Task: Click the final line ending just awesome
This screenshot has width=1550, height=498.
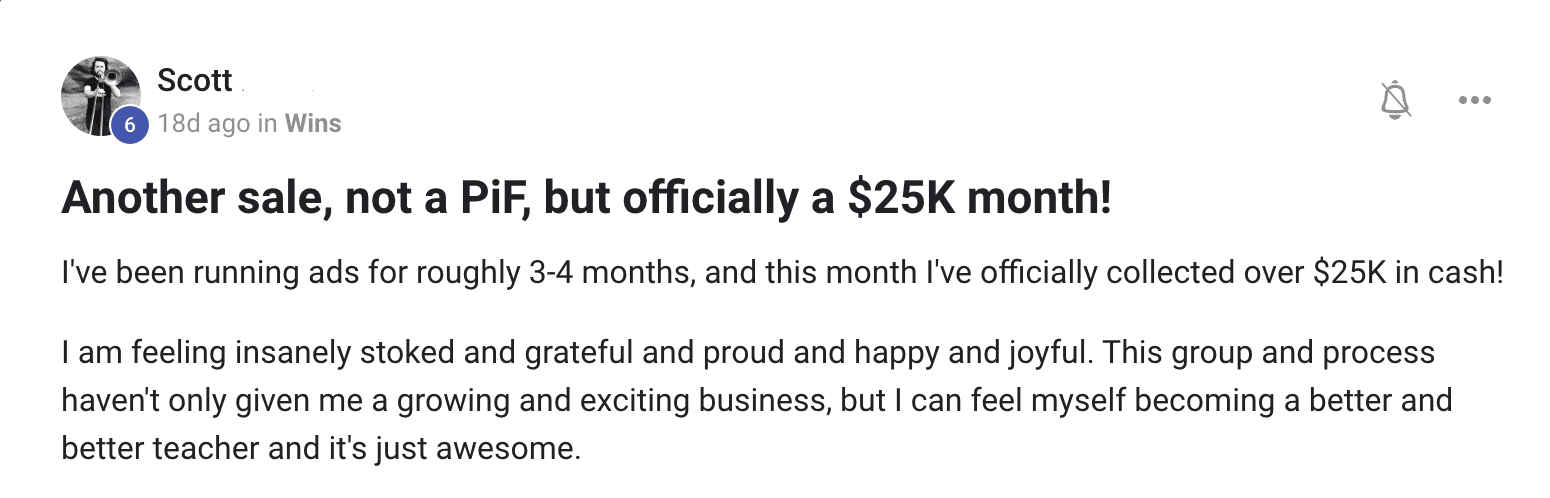Action: [x=321, y=449]
